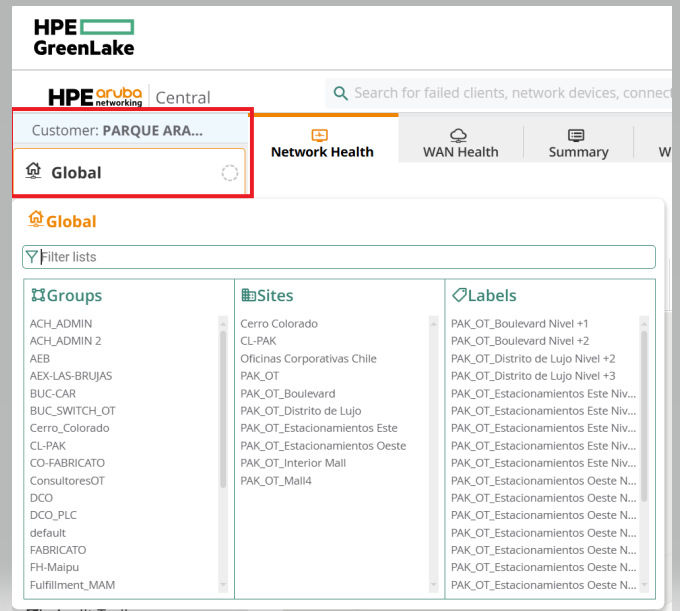The image size is (680, 611).
Task: Select site PAK_OT_Estacionamientos Oeste
Action: click(323, 445)
